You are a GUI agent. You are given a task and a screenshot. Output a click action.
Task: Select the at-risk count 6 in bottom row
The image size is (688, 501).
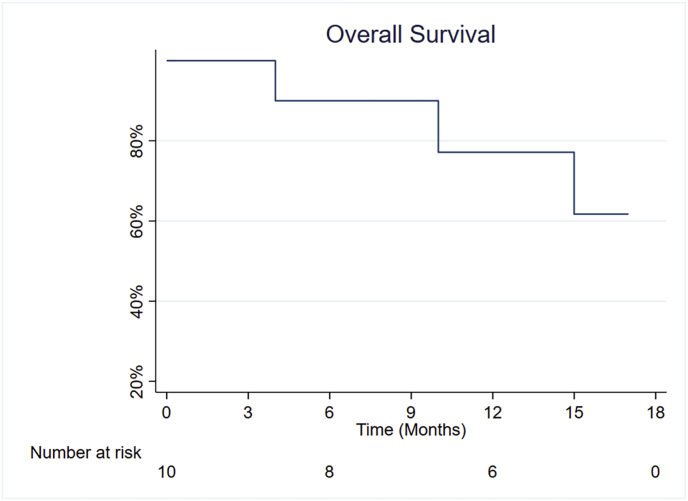[492, 472]
